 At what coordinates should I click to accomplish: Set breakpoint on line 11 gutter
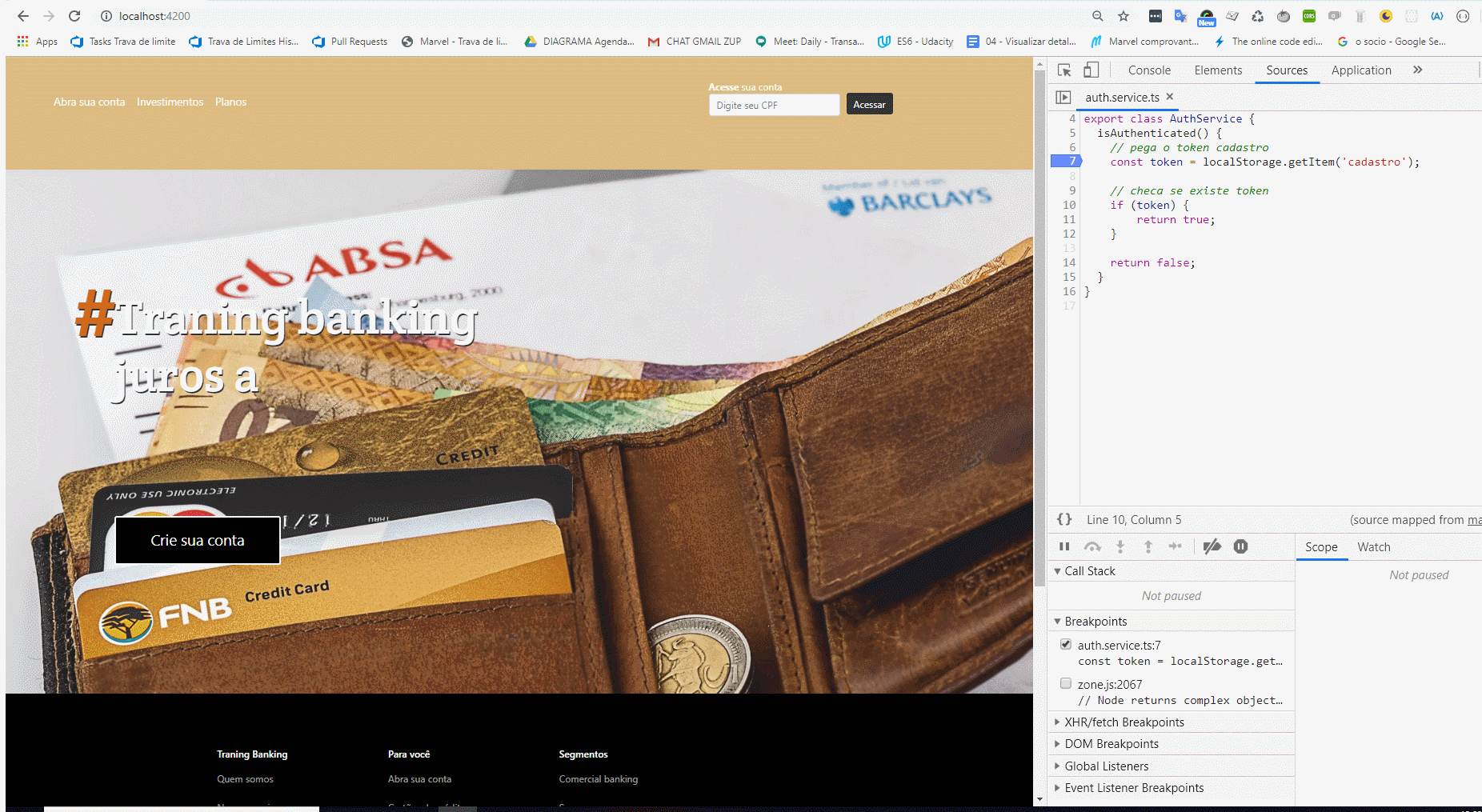point(1068,219)
